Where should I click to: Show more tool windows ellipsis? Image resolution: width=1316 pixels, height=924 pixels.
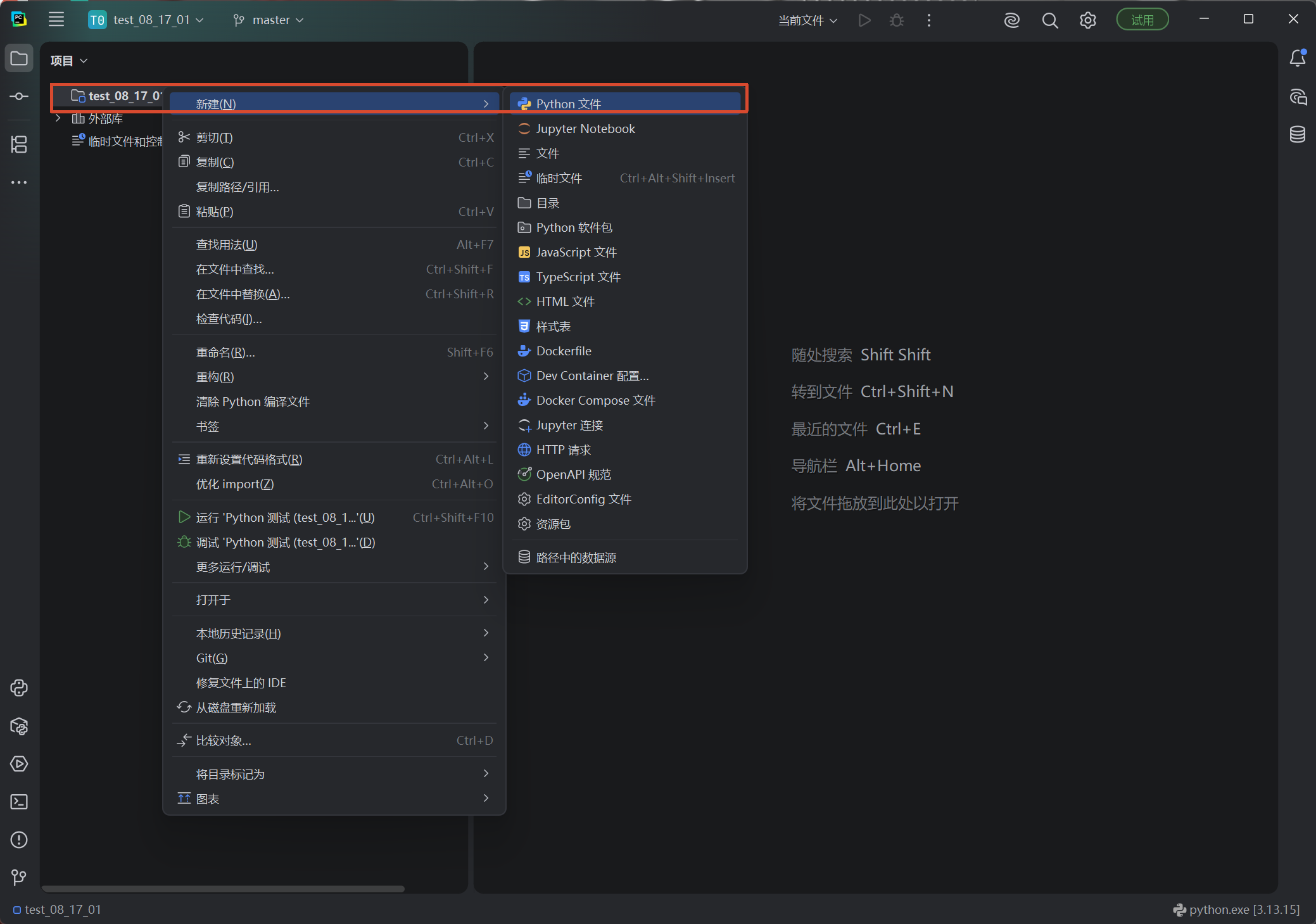(19, 182)
